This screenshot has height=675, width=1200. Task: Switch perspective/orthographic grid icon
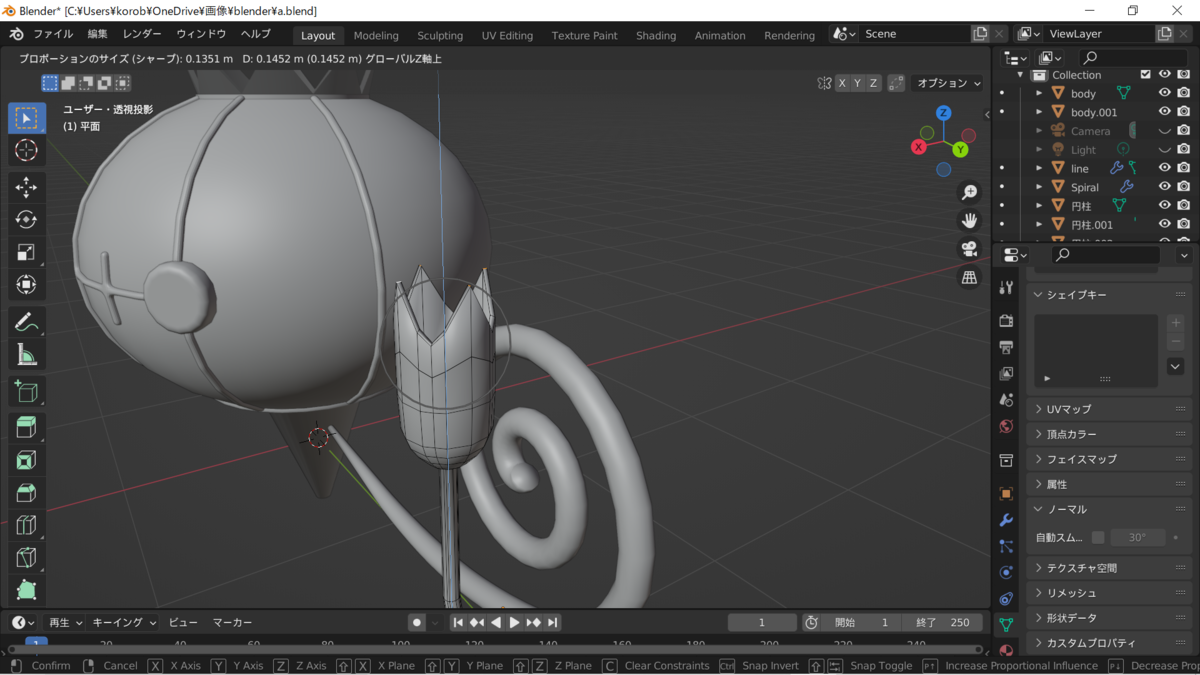pyautogui.click(x=969, y=277)
